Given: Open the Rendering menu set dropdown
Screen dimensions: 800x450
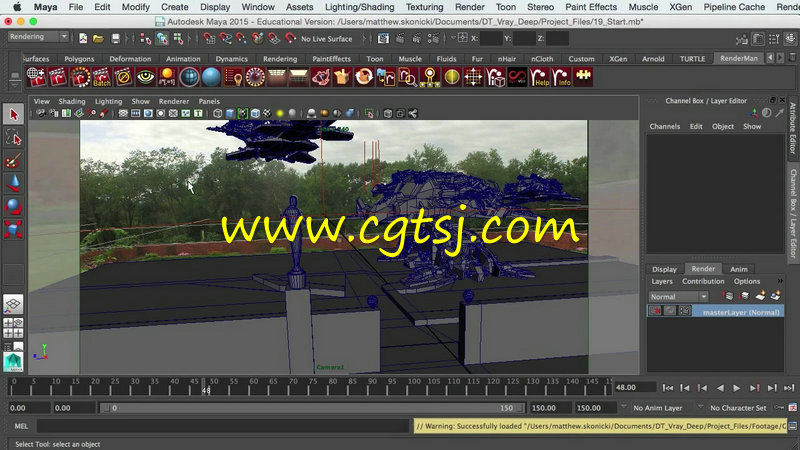Looking at the screenshot, I should point(38,37).
